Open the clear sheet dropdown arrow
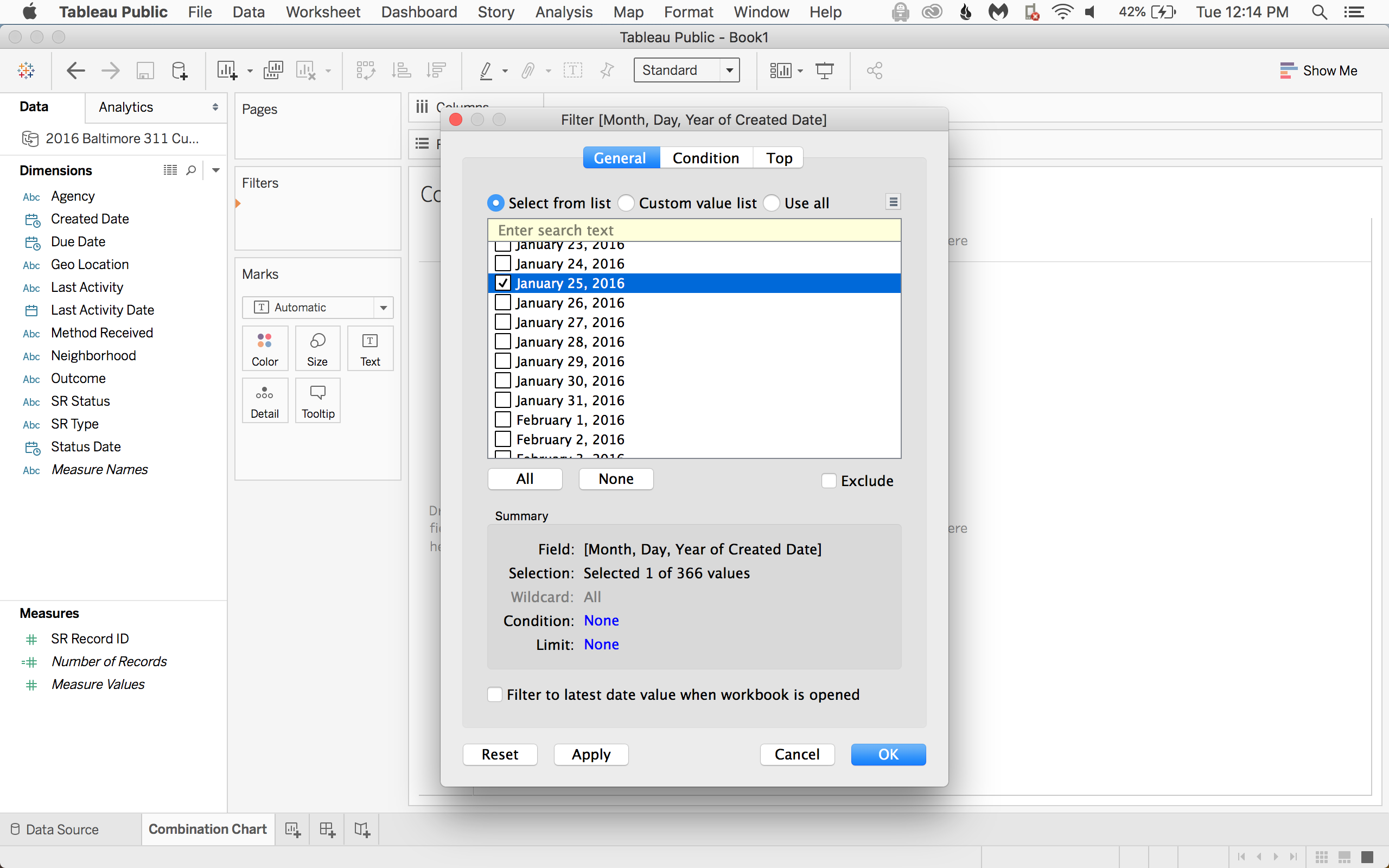Screen dimensions: 1389x868 coord(328,71)
